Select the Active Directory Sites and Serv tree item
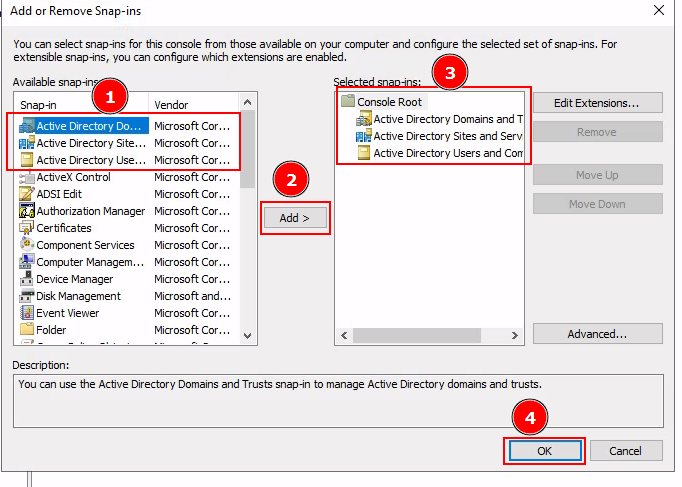This screenshot has width=682, height=487. pos(448,136)
